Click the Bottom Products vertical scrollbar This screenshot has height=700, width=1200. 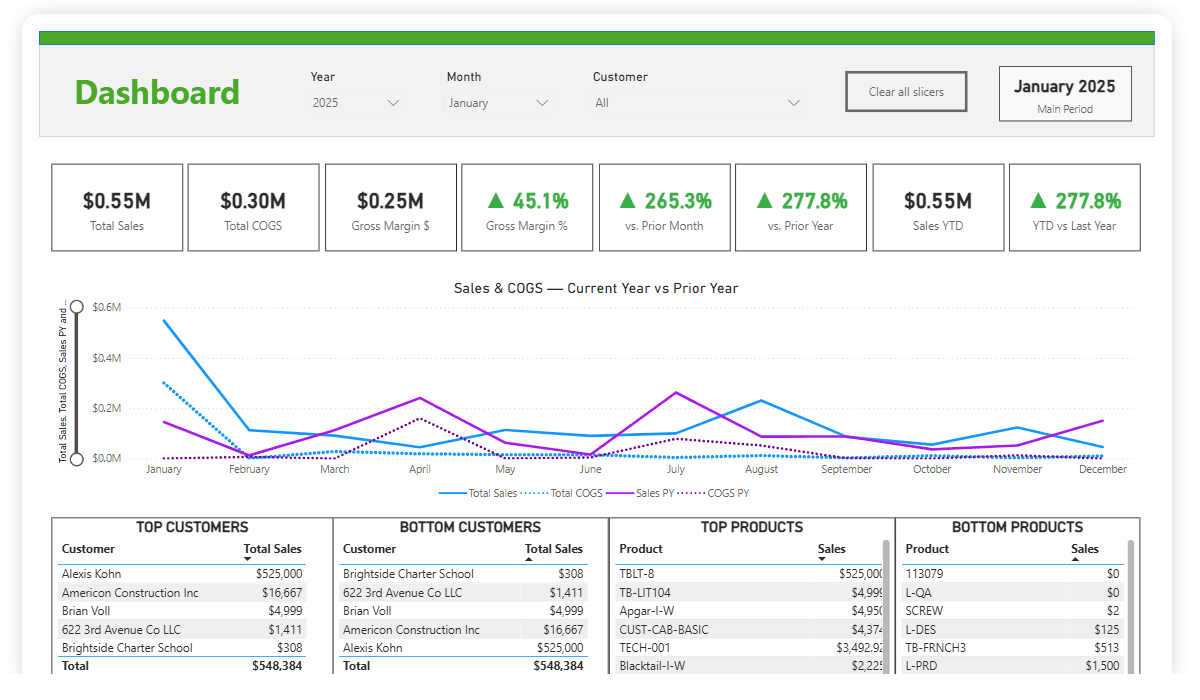coord(1131,608)
